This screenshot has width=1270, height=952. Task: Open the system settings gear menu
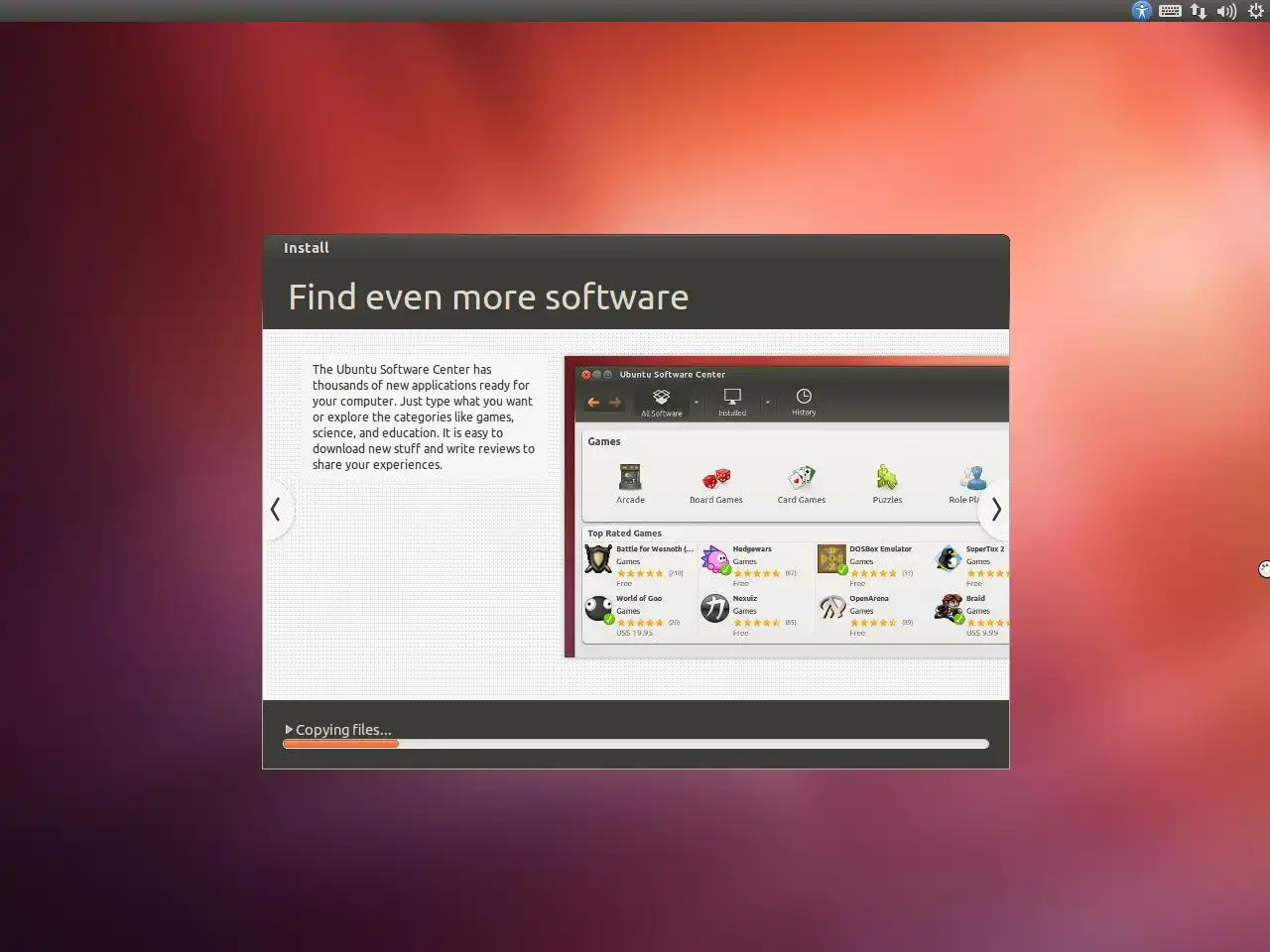(x=1255, y=11)
